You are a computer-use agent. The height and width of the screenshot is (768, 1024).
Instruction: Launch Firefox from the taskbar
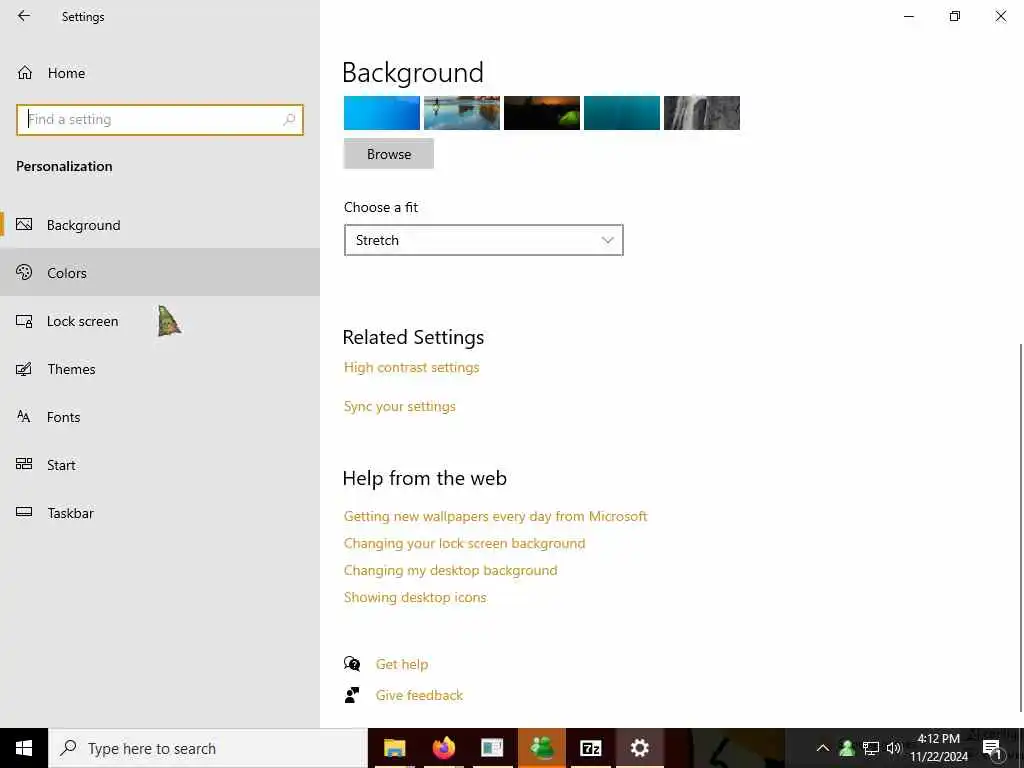(443, 748)
